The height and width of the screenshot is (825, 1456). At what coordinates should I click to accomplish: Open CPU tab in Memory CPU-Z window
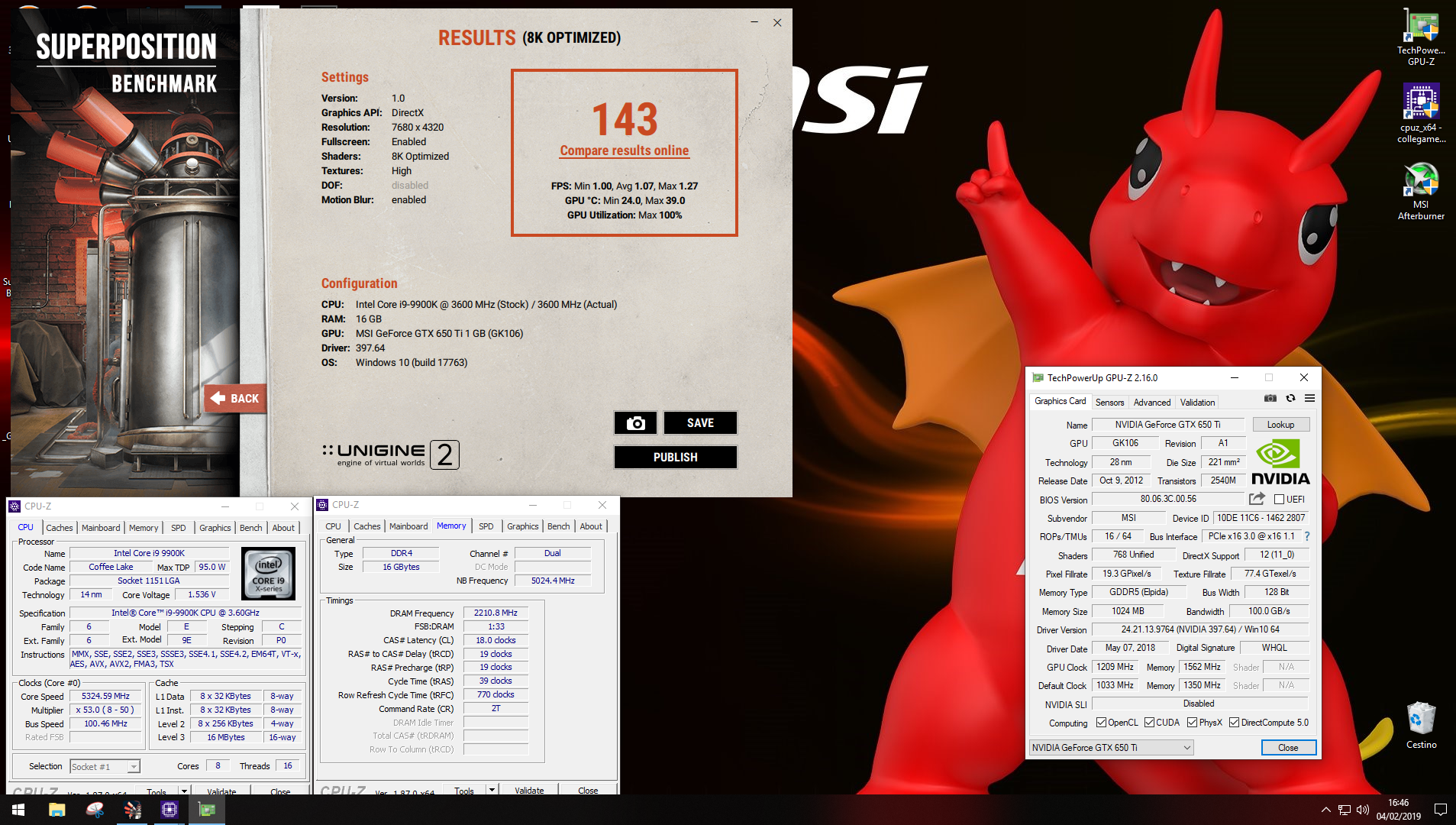tap(333, 526)
